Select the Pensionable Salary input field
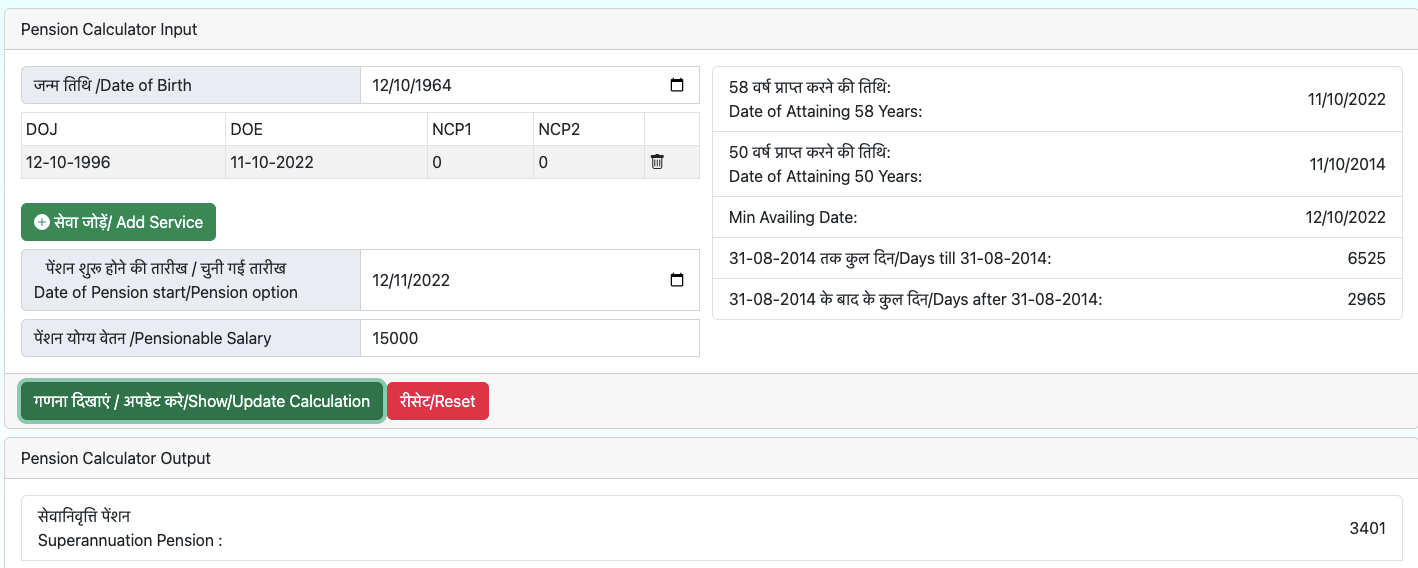 tap(529, 338)
